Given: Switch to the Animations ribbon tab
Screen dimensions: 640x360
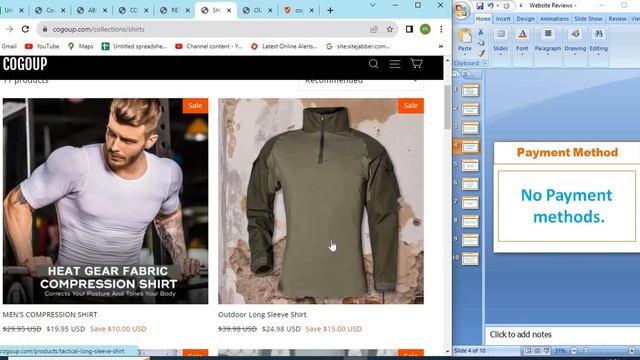Looking at the screenshot, I should 554,19.
